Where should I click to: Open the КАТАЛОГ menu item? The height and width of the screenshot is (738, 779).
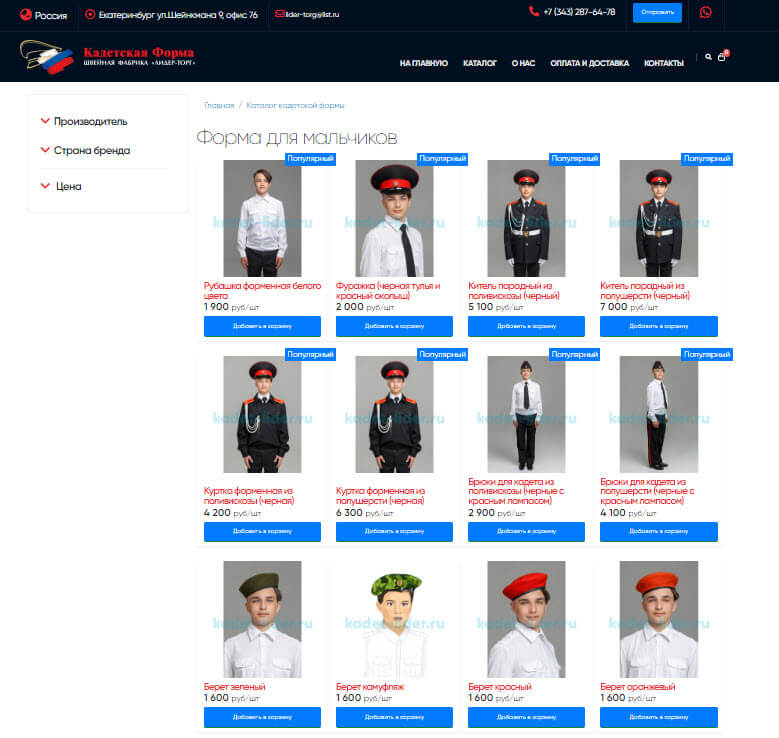479,63
